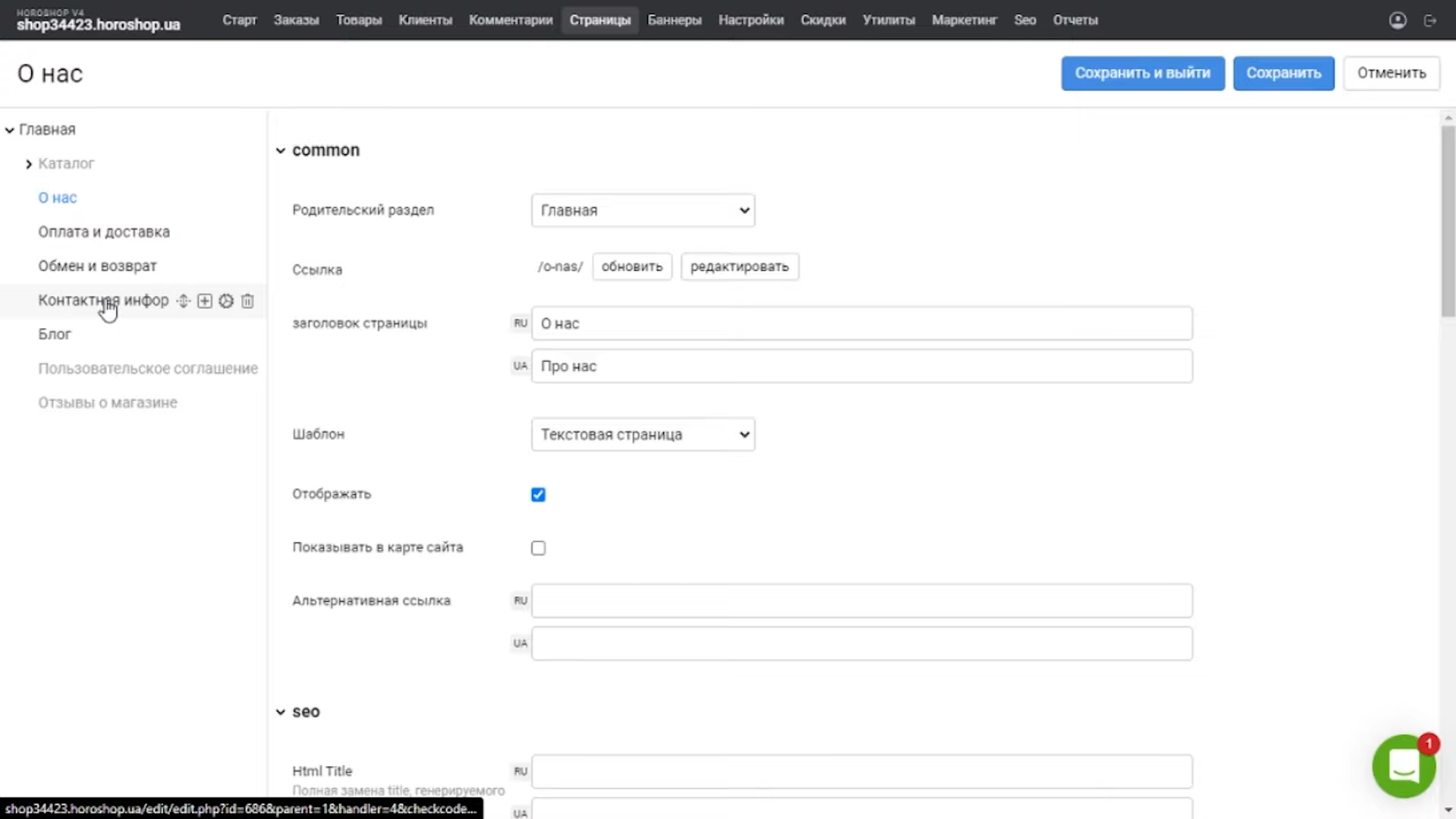Add a subpage via the plus icon
The height and width of the screenshot is (819, 1456).
pos(204,301)
